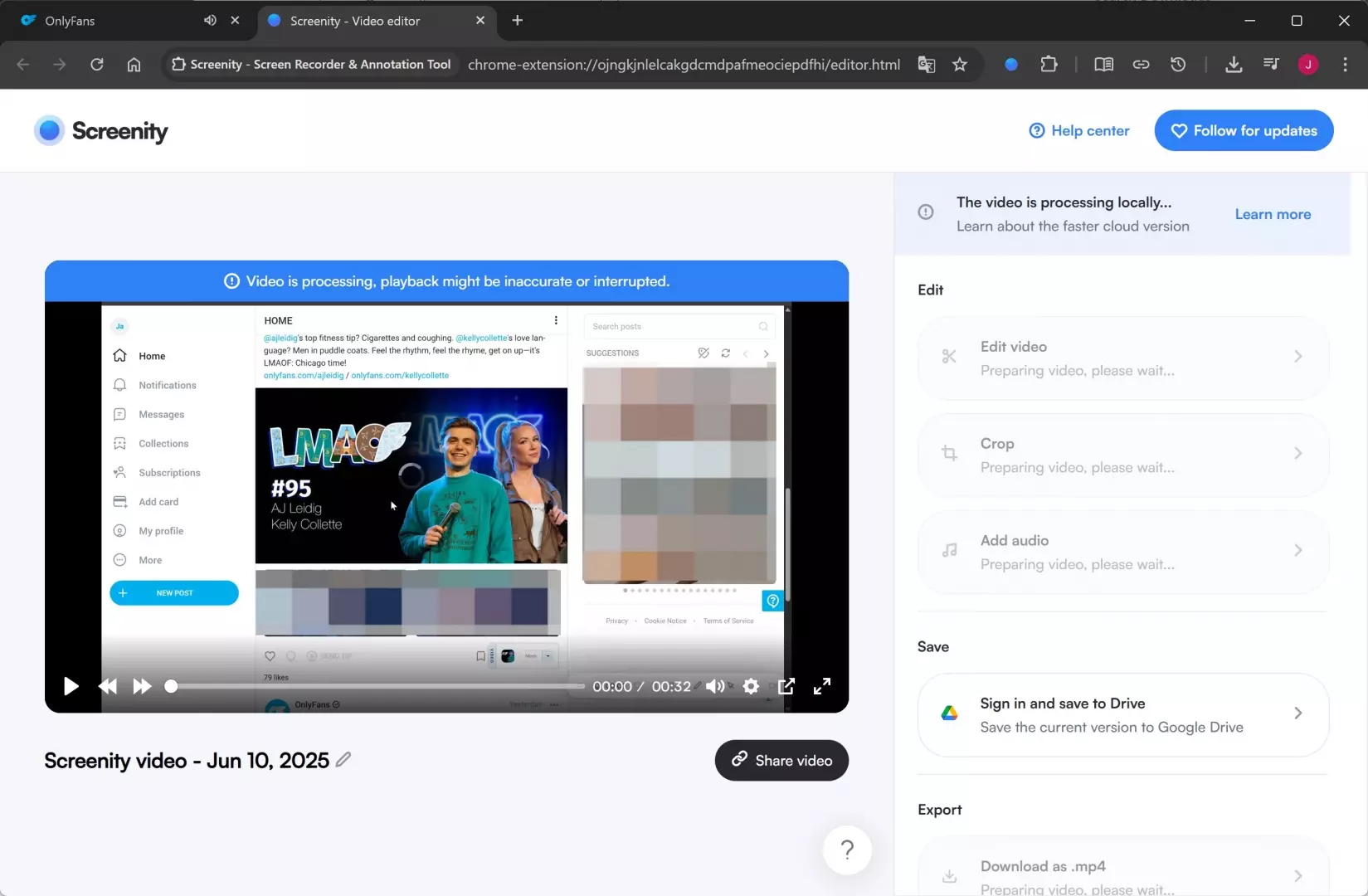Click the video preview frame
This screenshot has width=1368, height=896.
446,506
